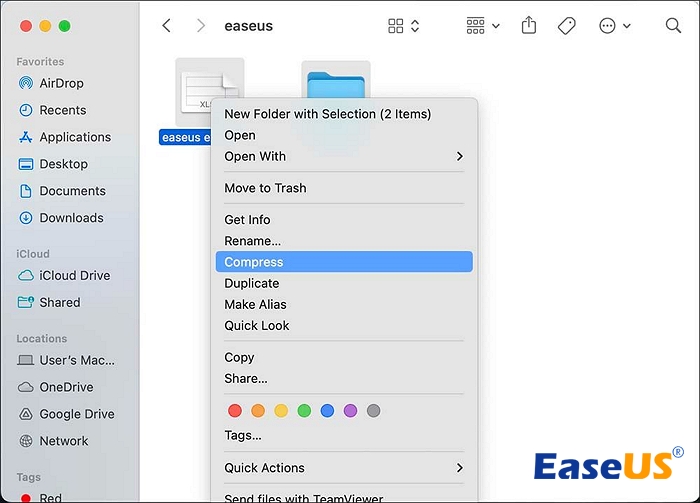Click Tags… in the context menu
700x503 pixels.
[x=243, y=435]
